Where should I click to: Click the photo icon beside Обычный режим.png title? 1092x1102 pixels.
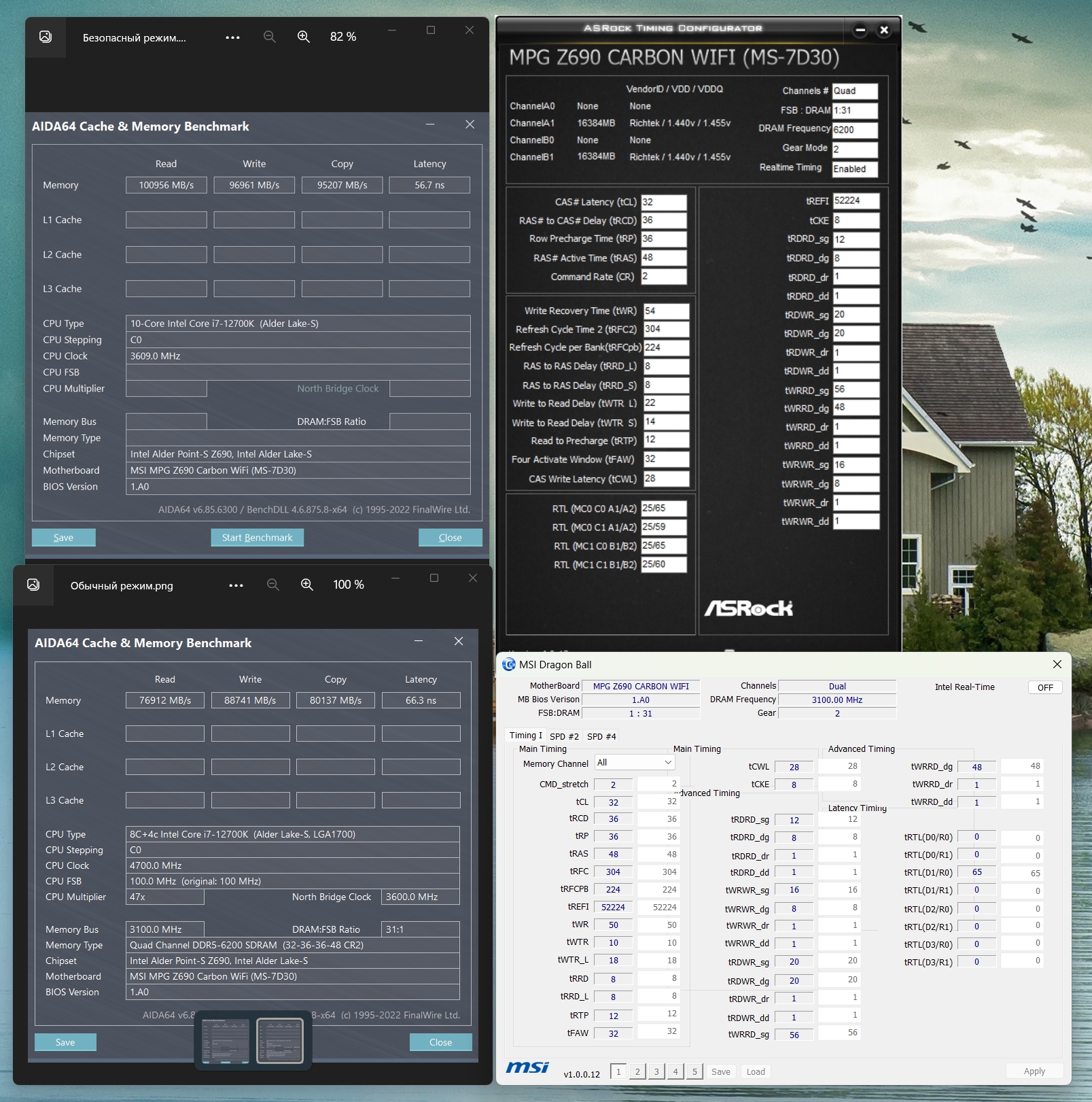[x=33, y=585]
